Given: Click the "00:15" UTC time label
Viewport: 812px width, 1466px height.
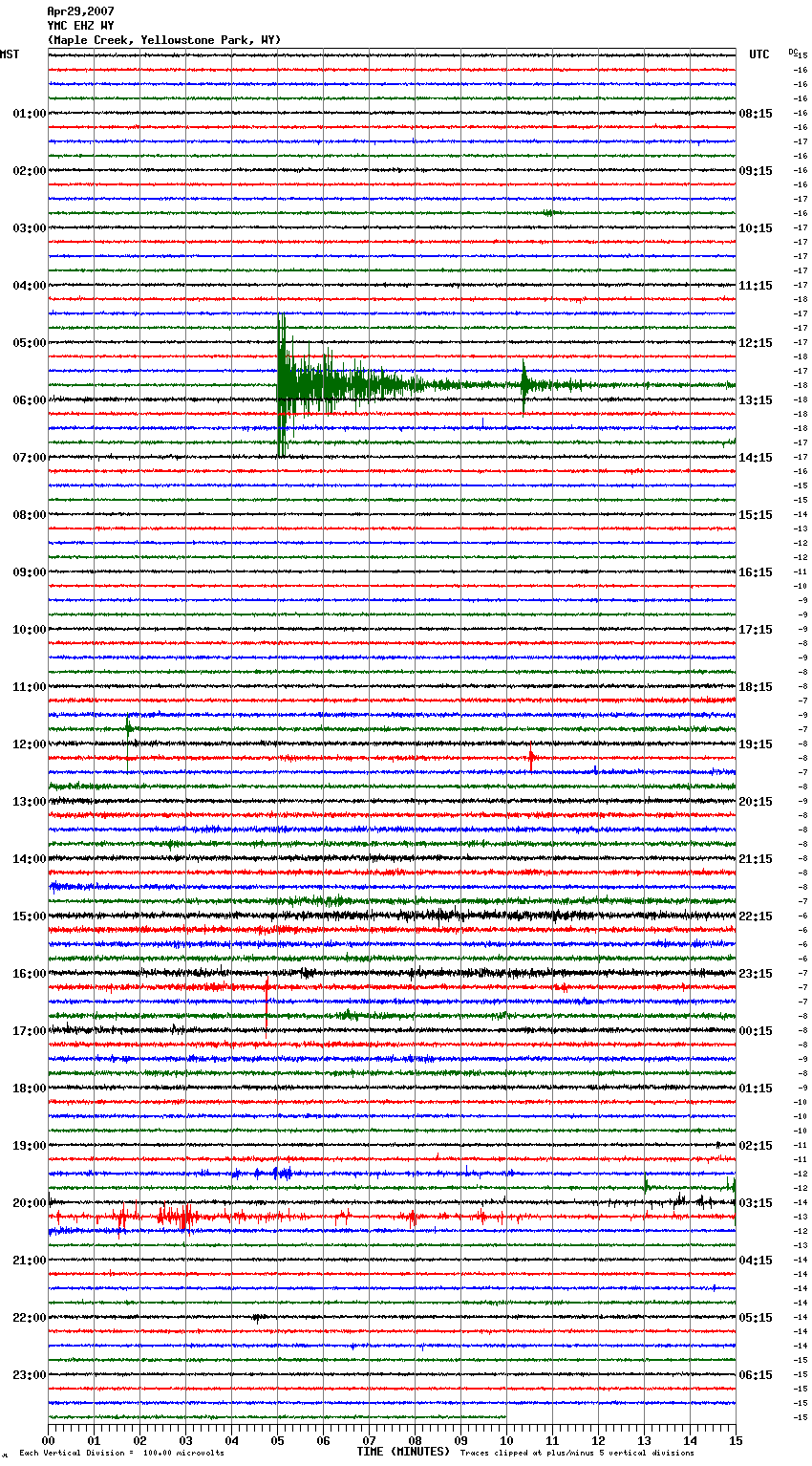Looking at the screenshot, I should click(756, 1031).
